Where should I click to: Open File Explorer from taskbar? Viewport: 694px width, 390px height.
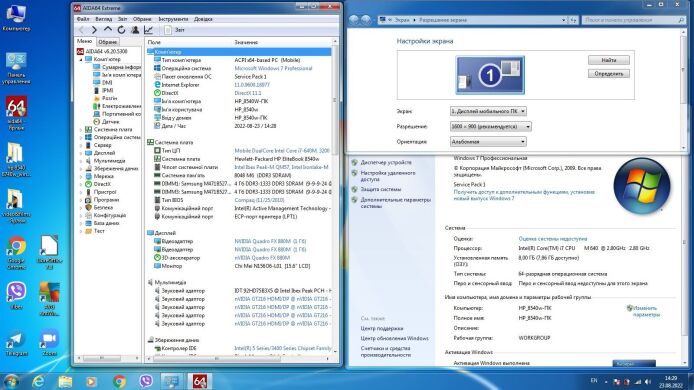[65, 381]
